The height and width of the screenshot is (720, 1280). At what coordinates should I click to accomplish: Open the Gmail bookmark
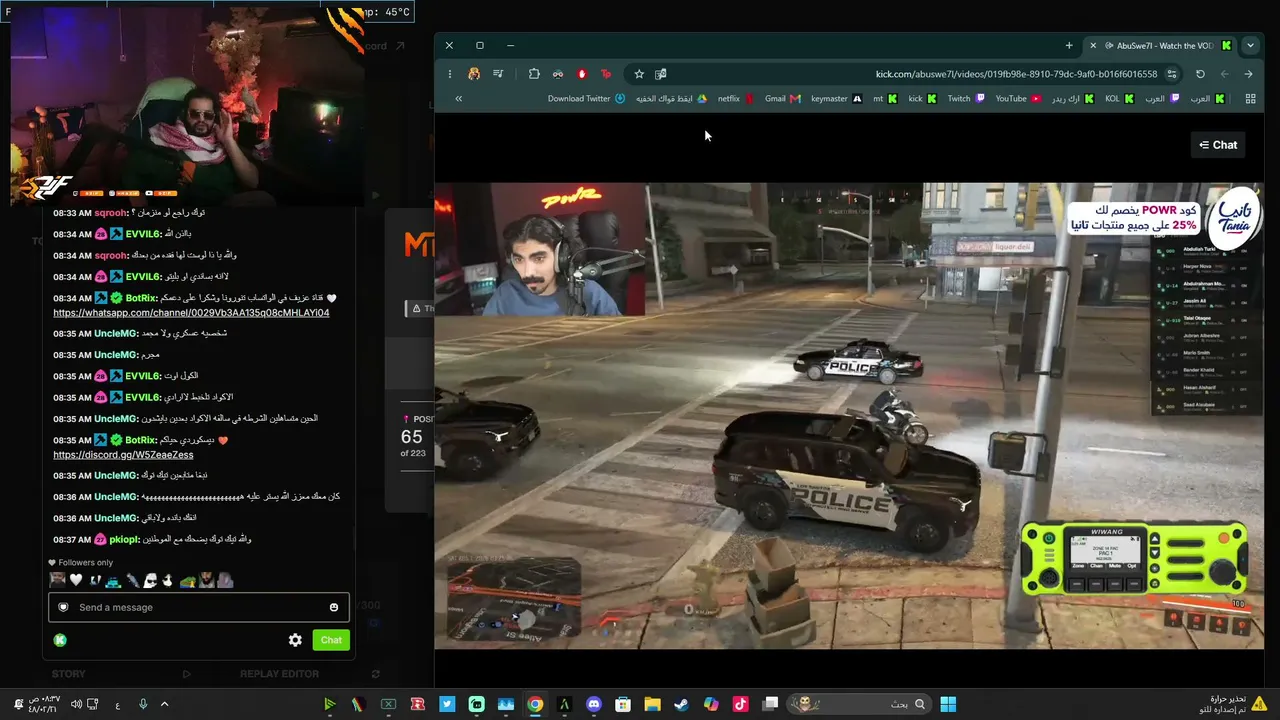[x=783, y=99]
